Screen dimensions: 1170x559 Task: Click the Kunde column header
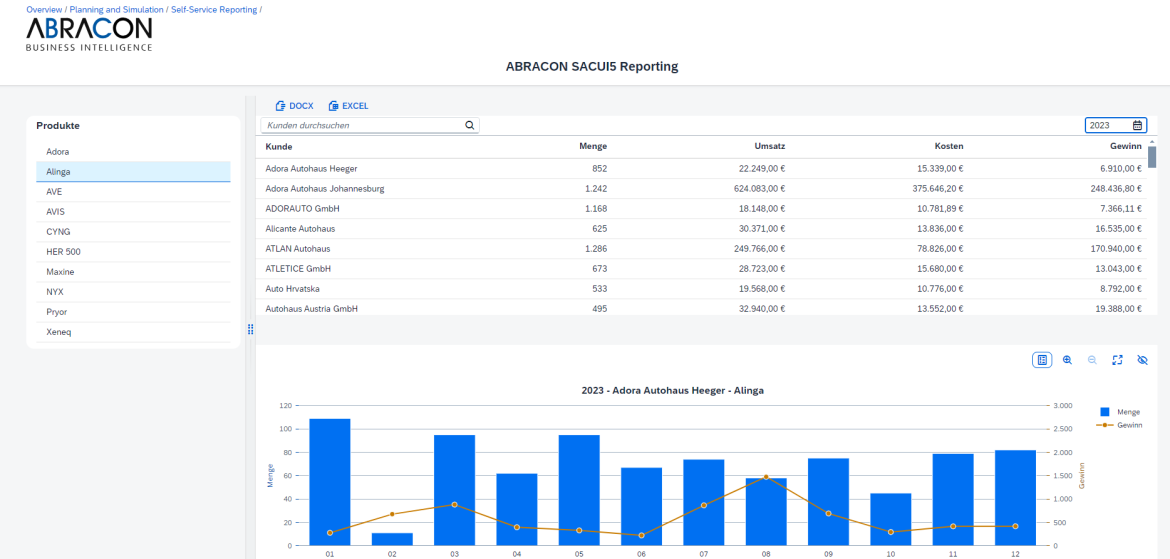coord(279,147)
